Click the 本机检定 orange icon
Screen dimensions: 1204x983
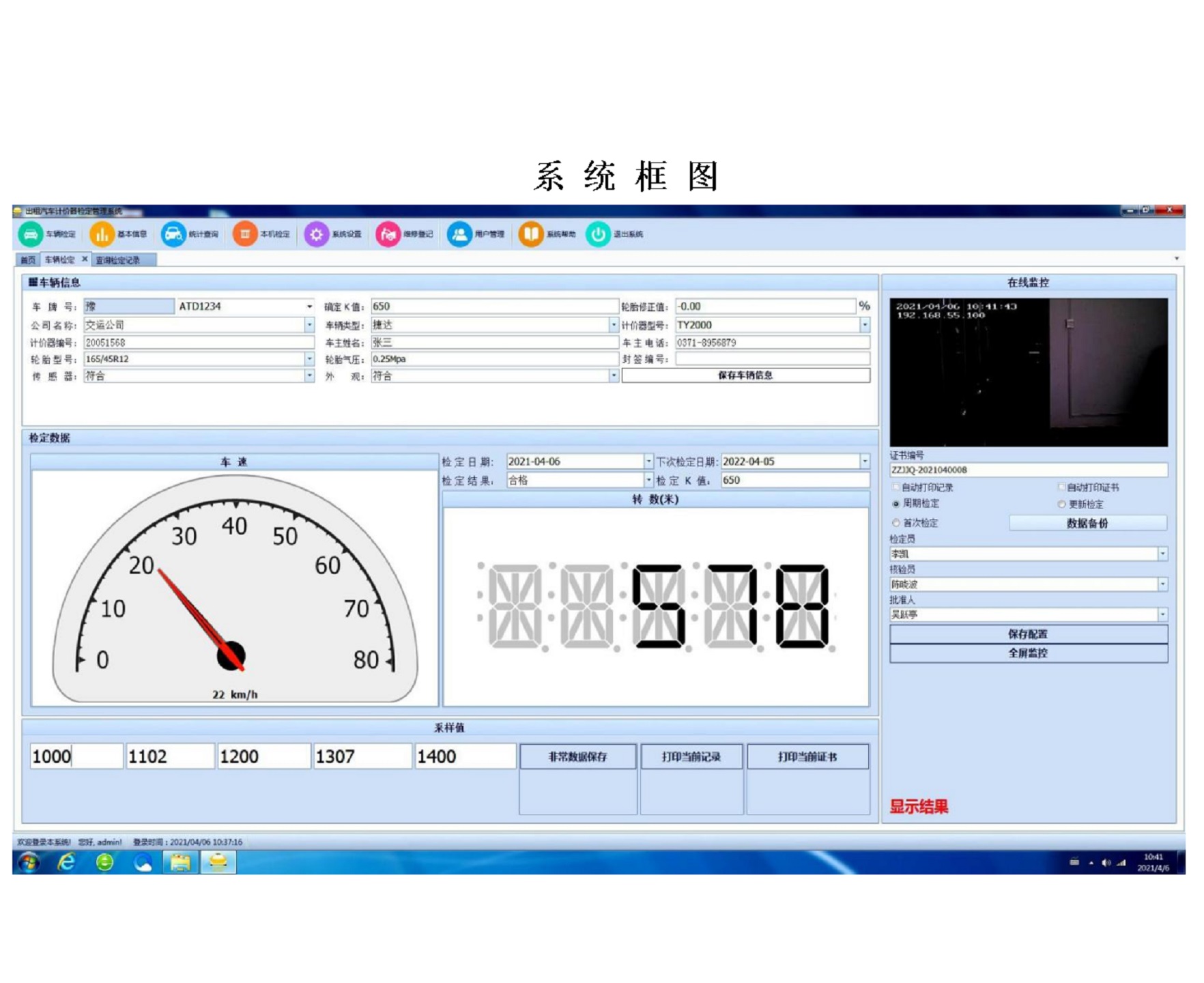[244, 234]
